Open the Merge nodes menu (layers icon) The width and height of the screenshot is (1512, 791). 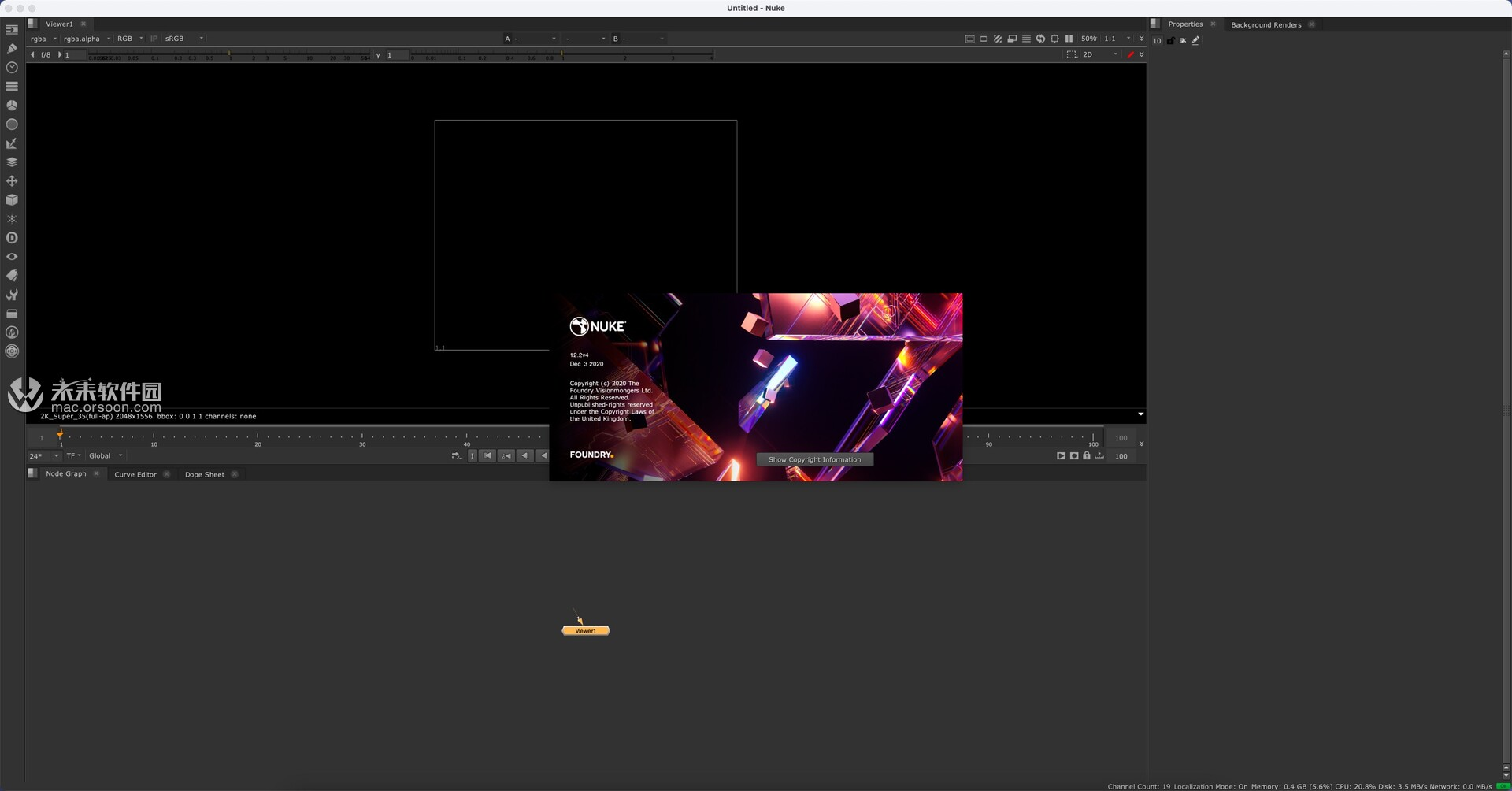point(12,162)
